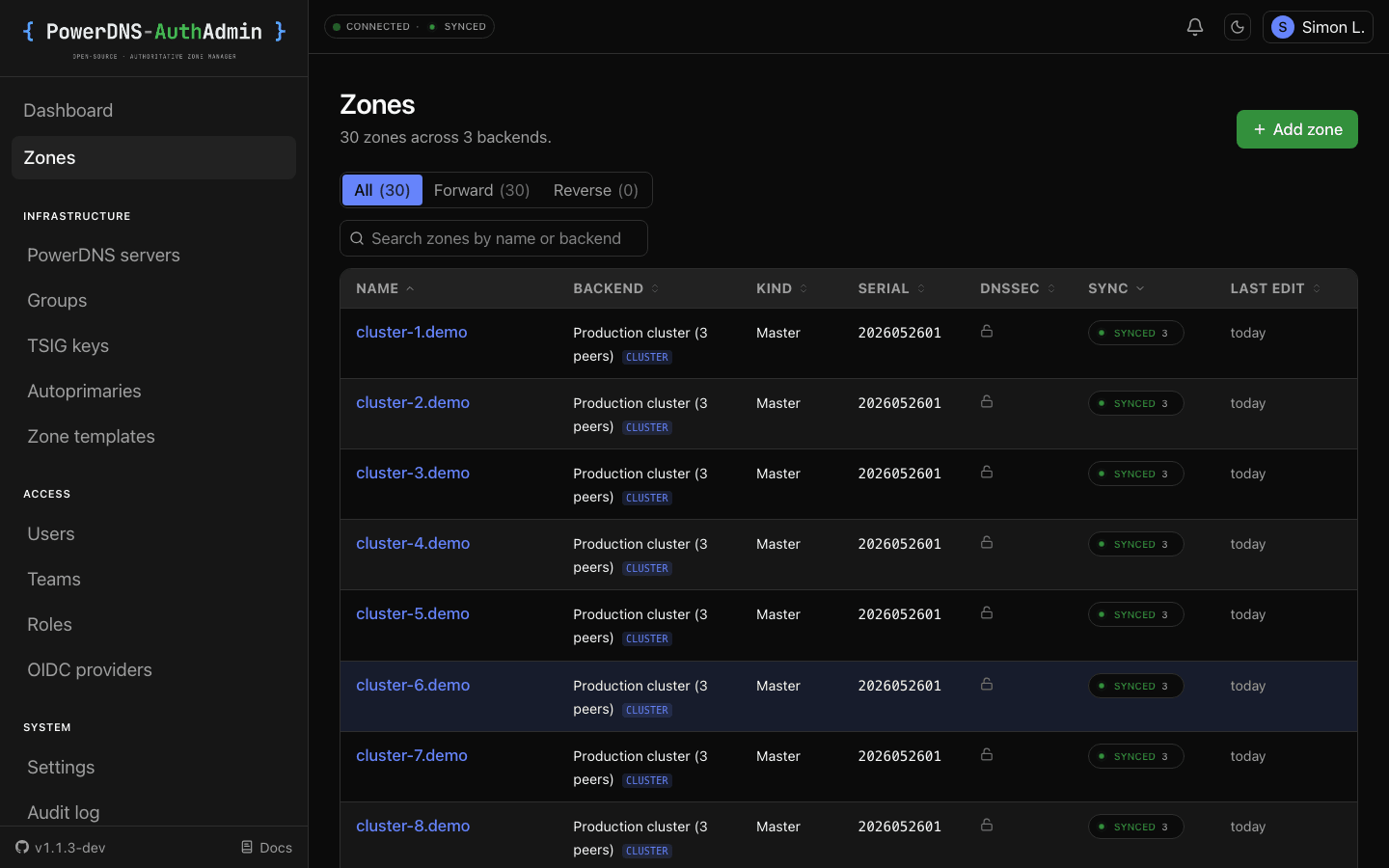Click SYNCED badge for cluster-8.demo
Screen dimensions: 1389x868
pos(1135,827)
